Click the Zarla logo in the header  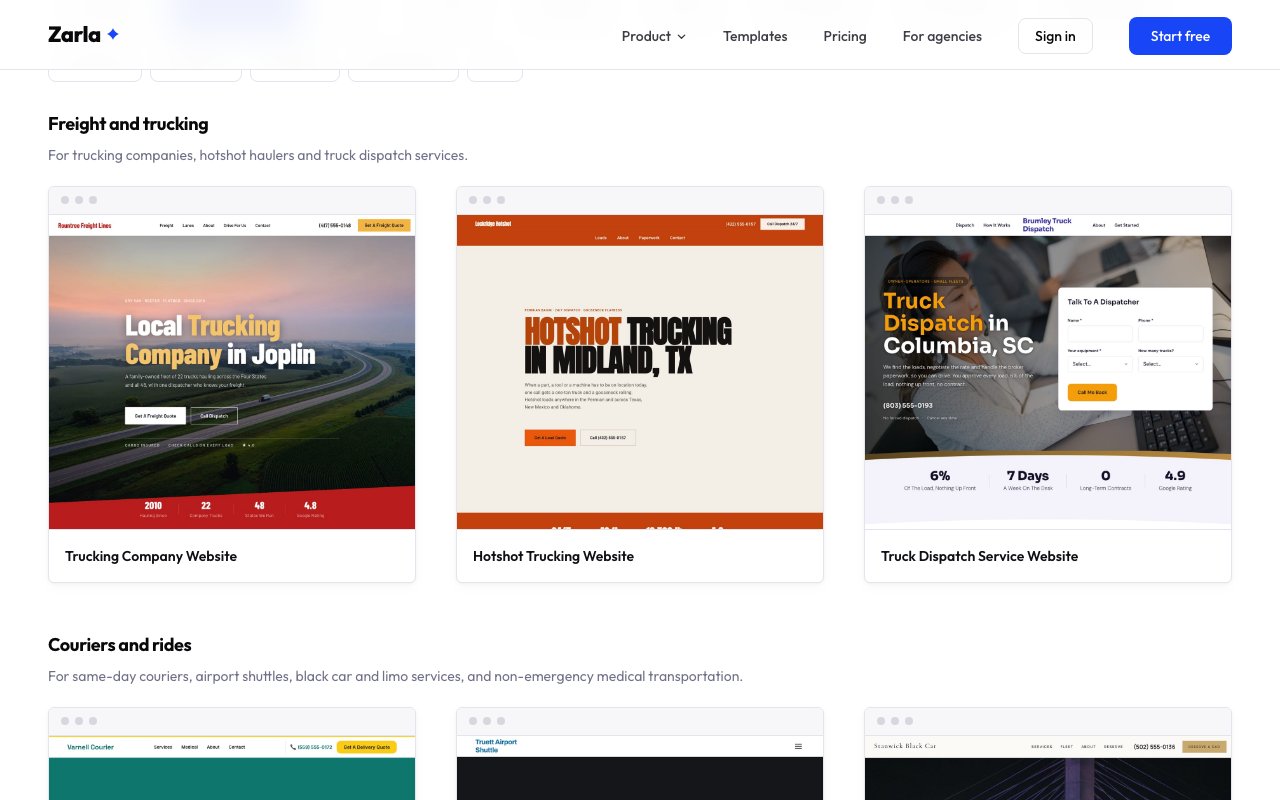click(84, 35)
